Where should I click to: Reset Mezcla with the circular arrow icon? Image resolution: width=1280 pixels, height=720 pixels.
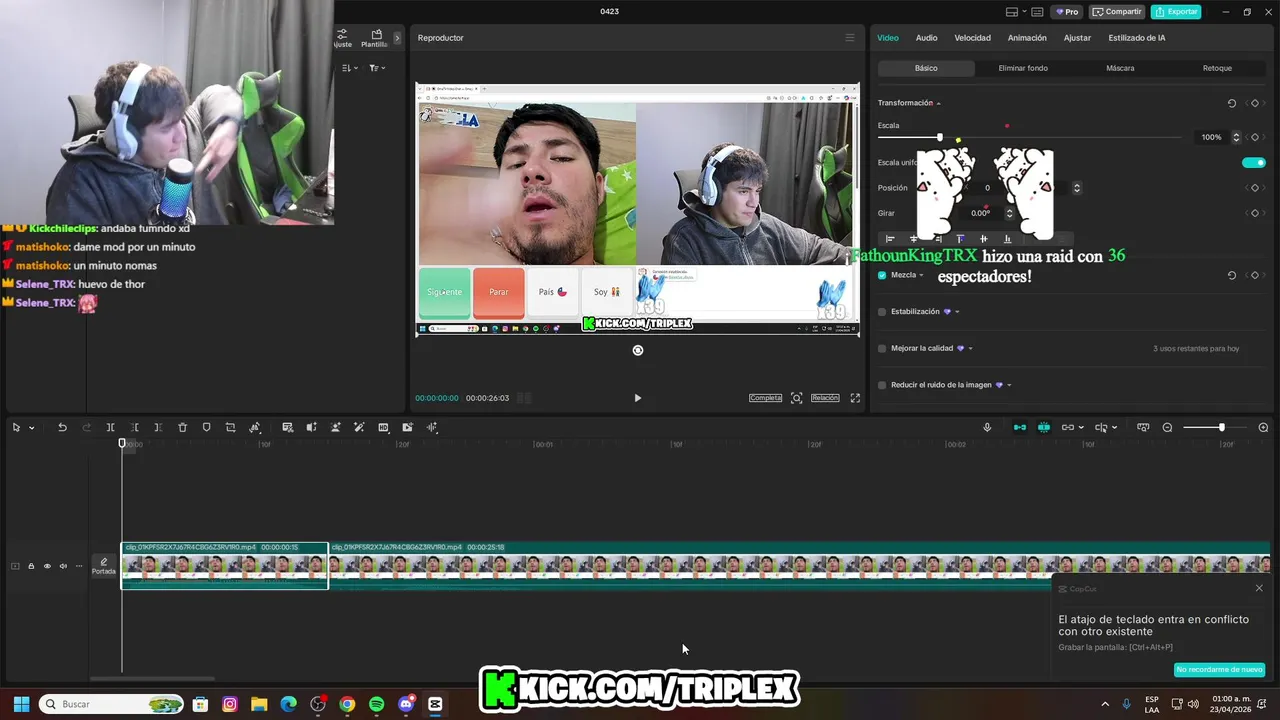coord(1231,275)
